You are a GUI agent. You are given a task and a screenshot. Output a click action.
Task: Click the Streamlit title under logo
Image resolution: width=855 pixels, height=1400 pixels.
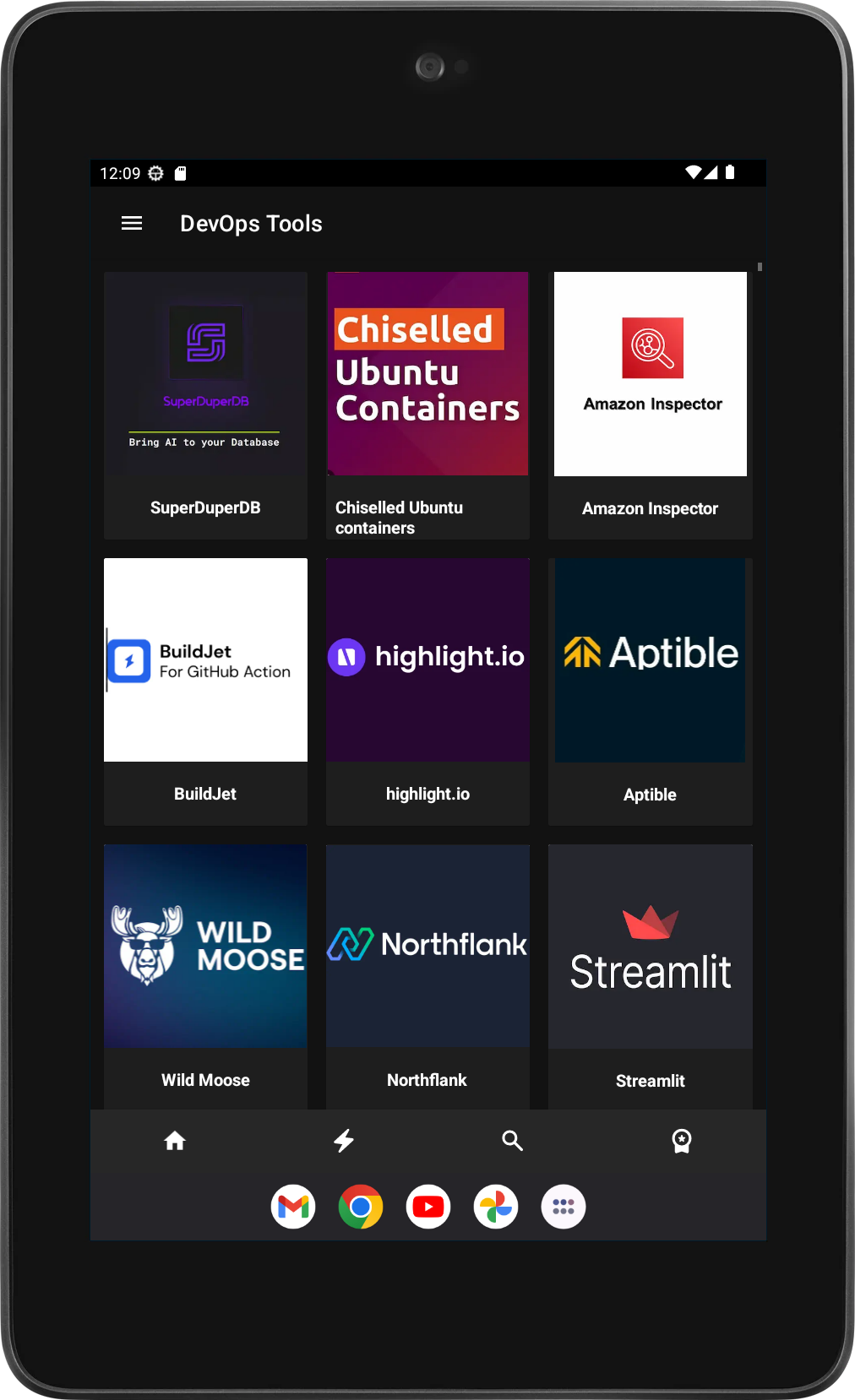click(x=651, y=1081)
